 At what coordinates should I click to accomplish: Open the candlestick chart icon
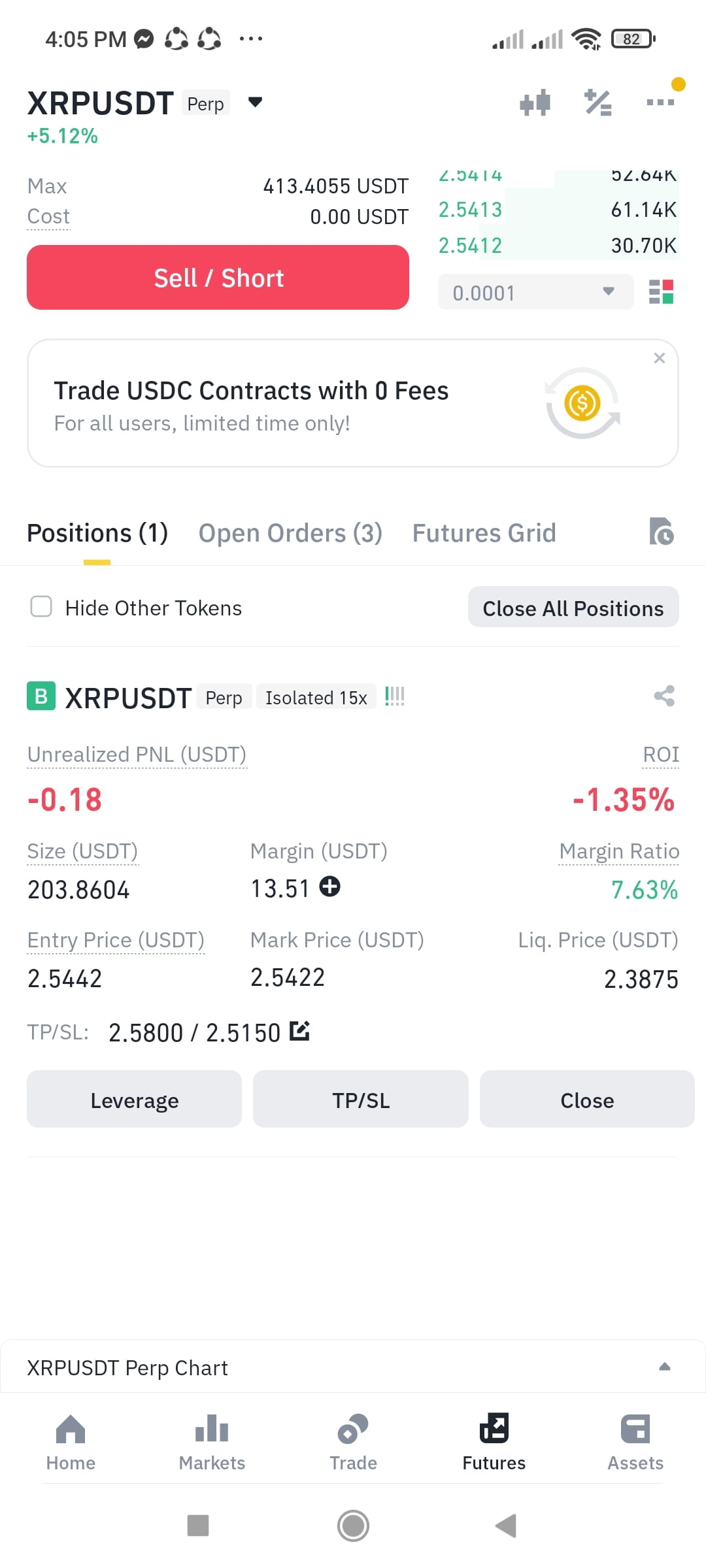(535, 103)
